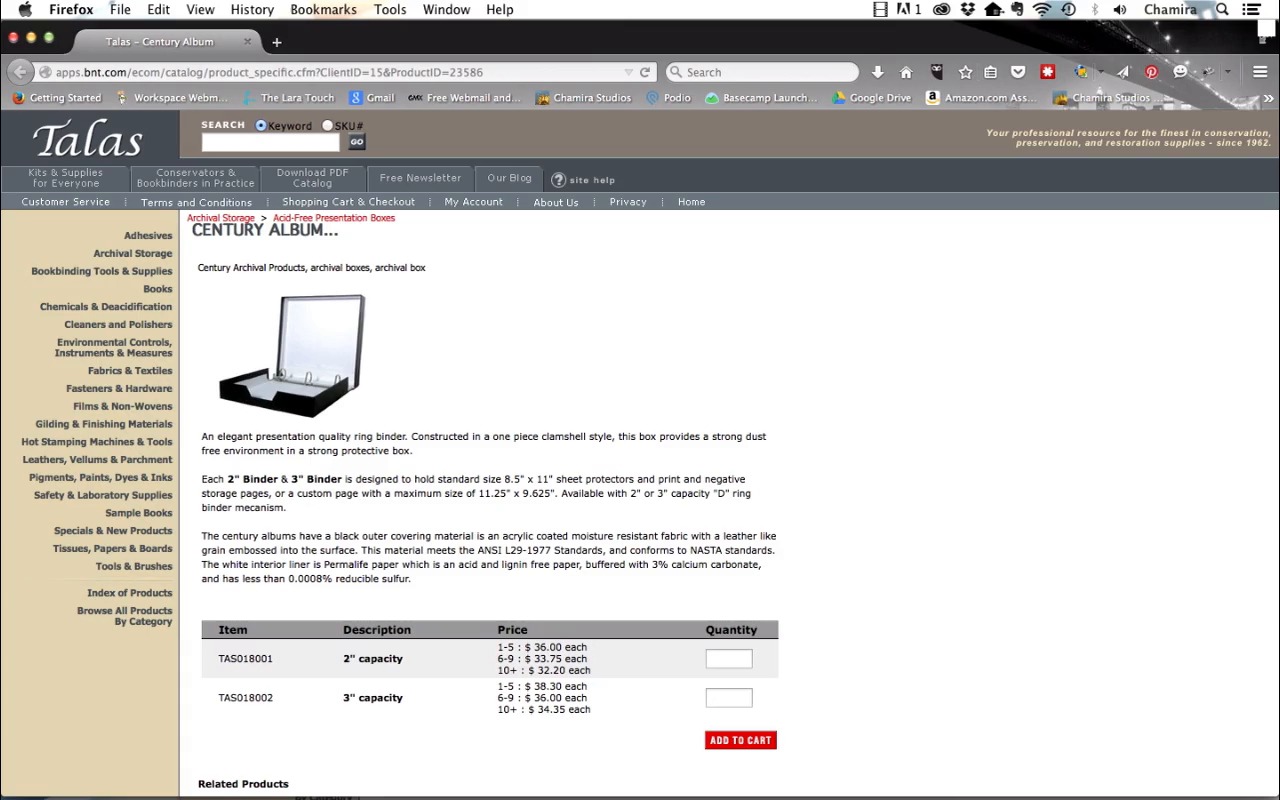This screenshot has width=1280, height=800.
Task: Click the Century Album product image
Action: pyautogui.click(x=292, y=355)
